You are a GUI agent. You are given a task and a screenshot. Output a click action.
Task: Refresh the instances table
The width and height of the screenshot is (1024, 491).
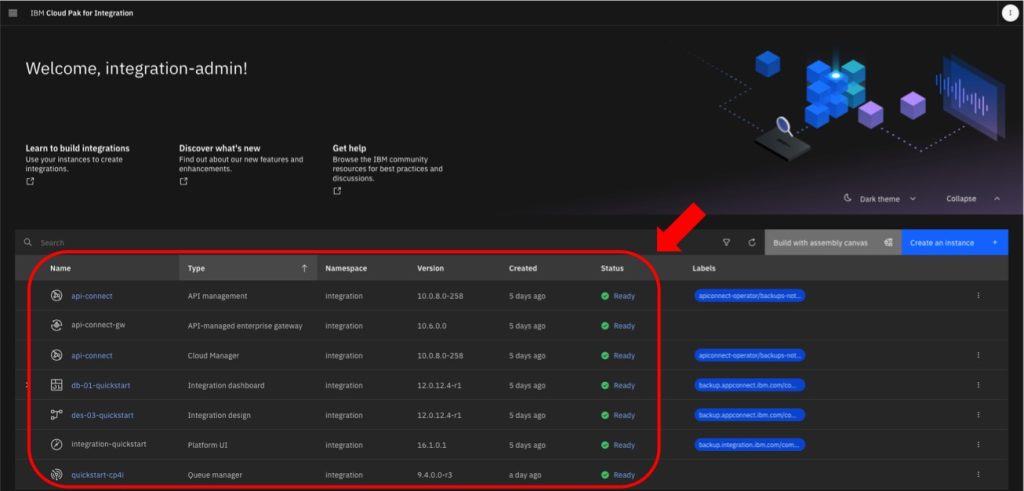coord(752,242)
